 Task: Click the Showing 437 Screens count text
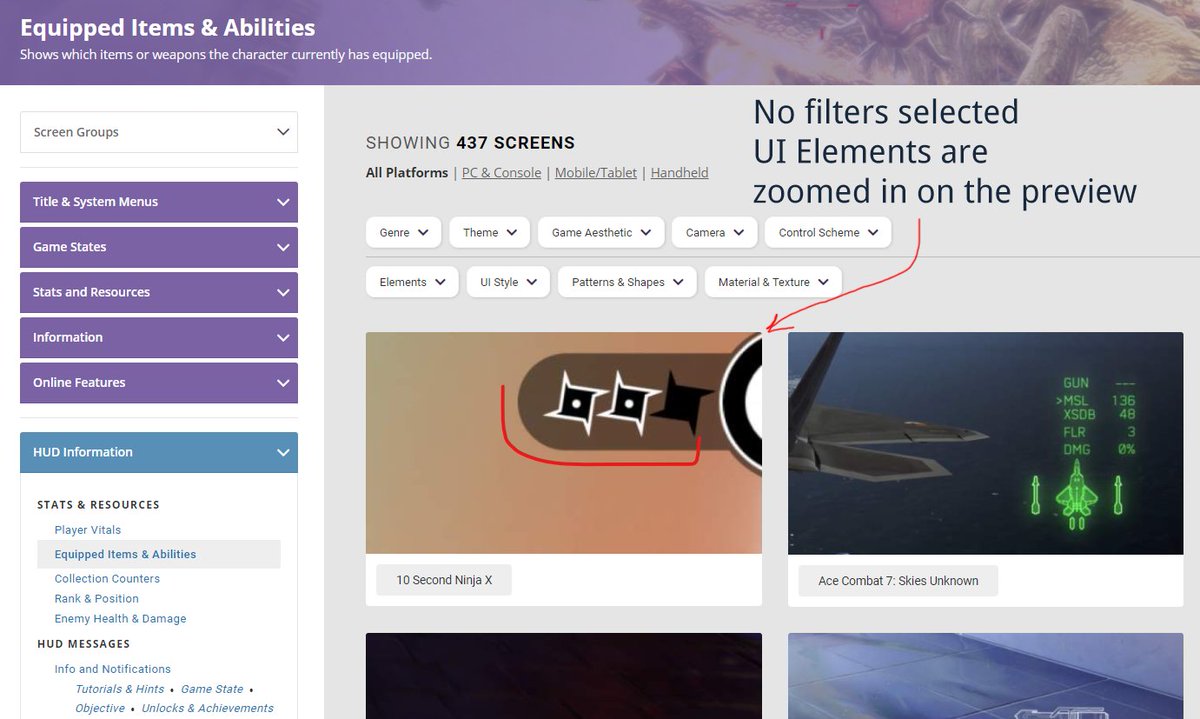click(x=470, y=143)
